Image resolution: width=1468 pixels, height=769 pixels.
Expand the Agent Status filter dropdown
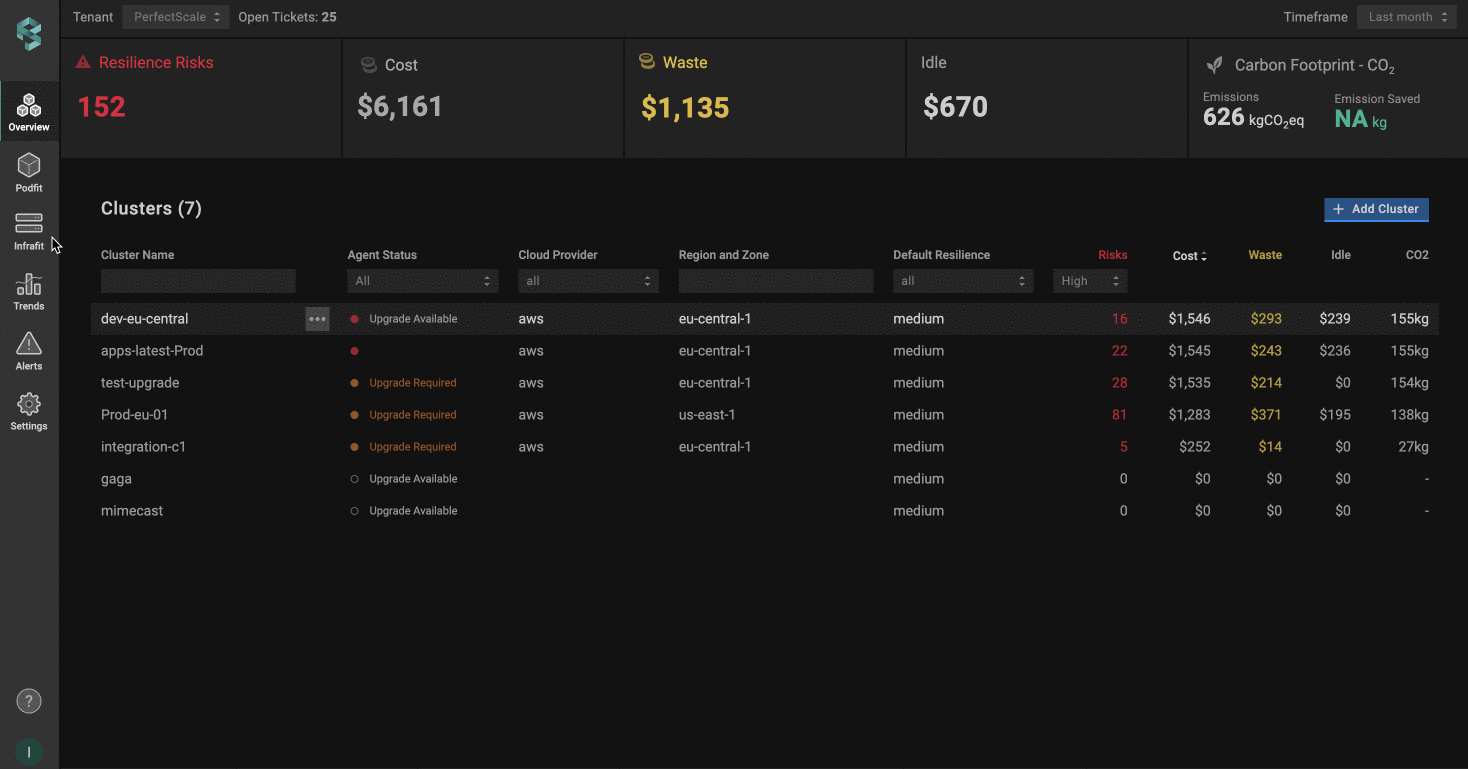(x=423, y=281)
